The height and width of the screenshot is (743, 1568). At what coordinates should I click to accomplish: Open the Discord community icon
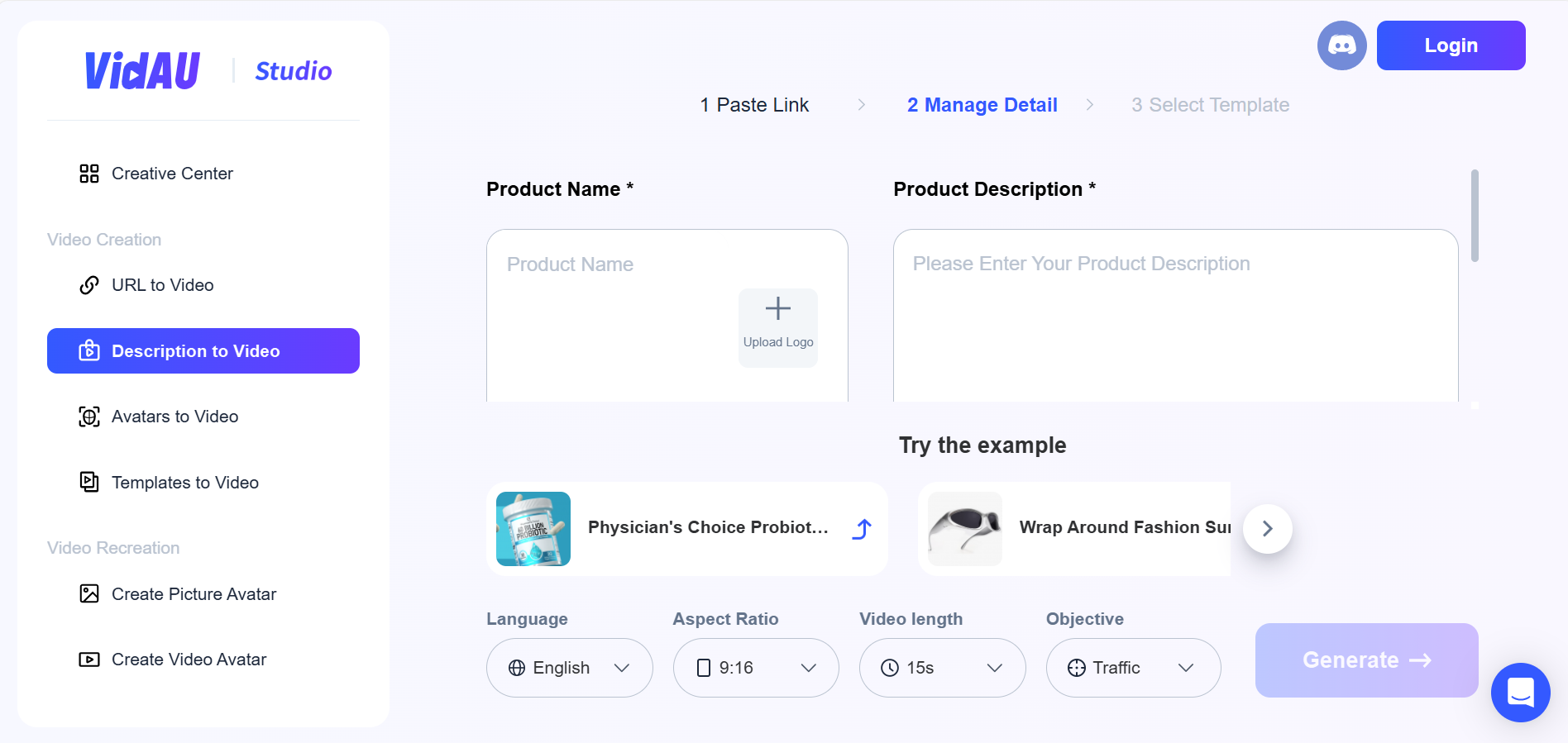[1341, 45]
